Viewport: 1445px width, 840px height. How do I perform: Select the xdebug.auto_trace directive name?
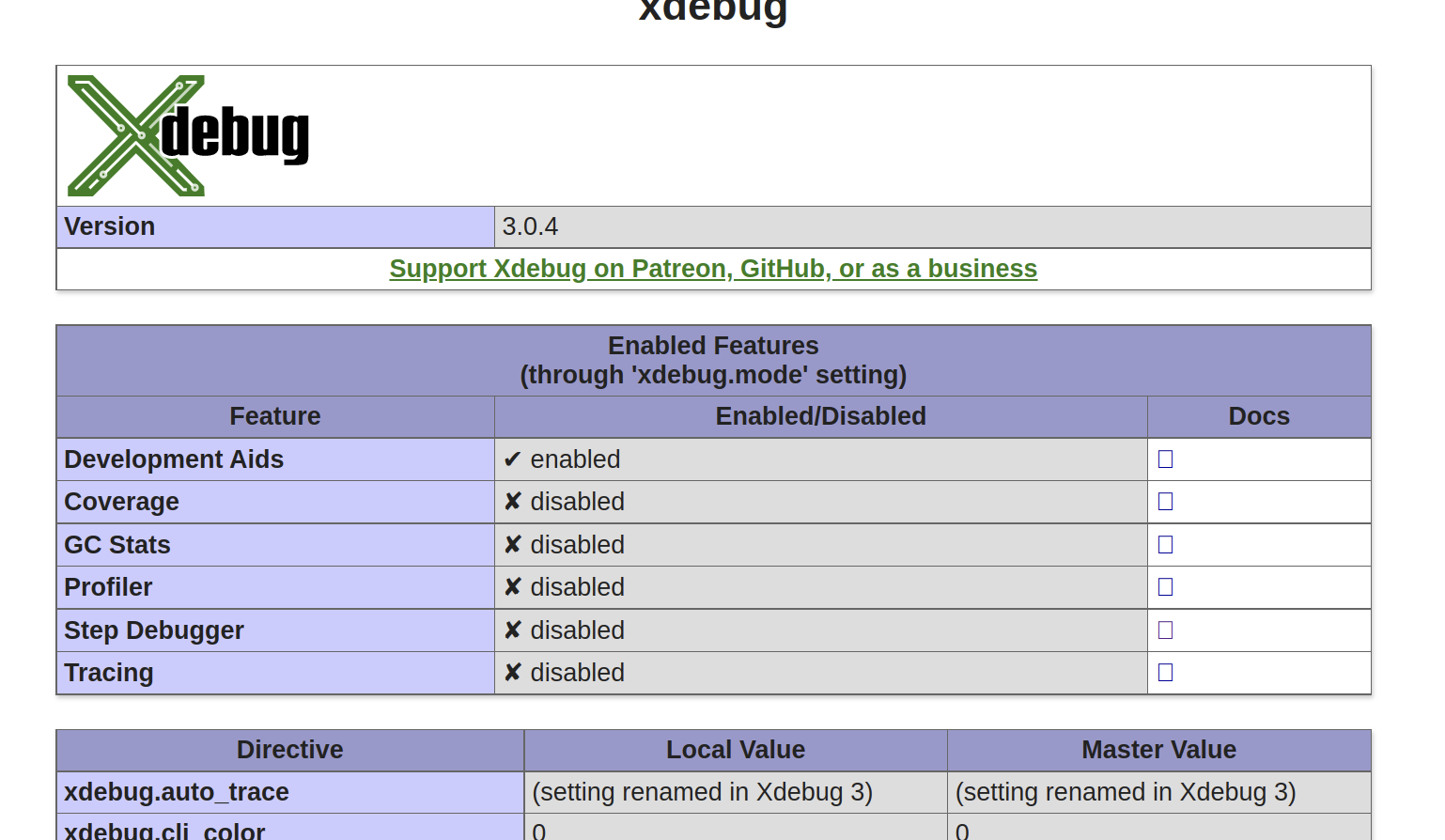177,792
